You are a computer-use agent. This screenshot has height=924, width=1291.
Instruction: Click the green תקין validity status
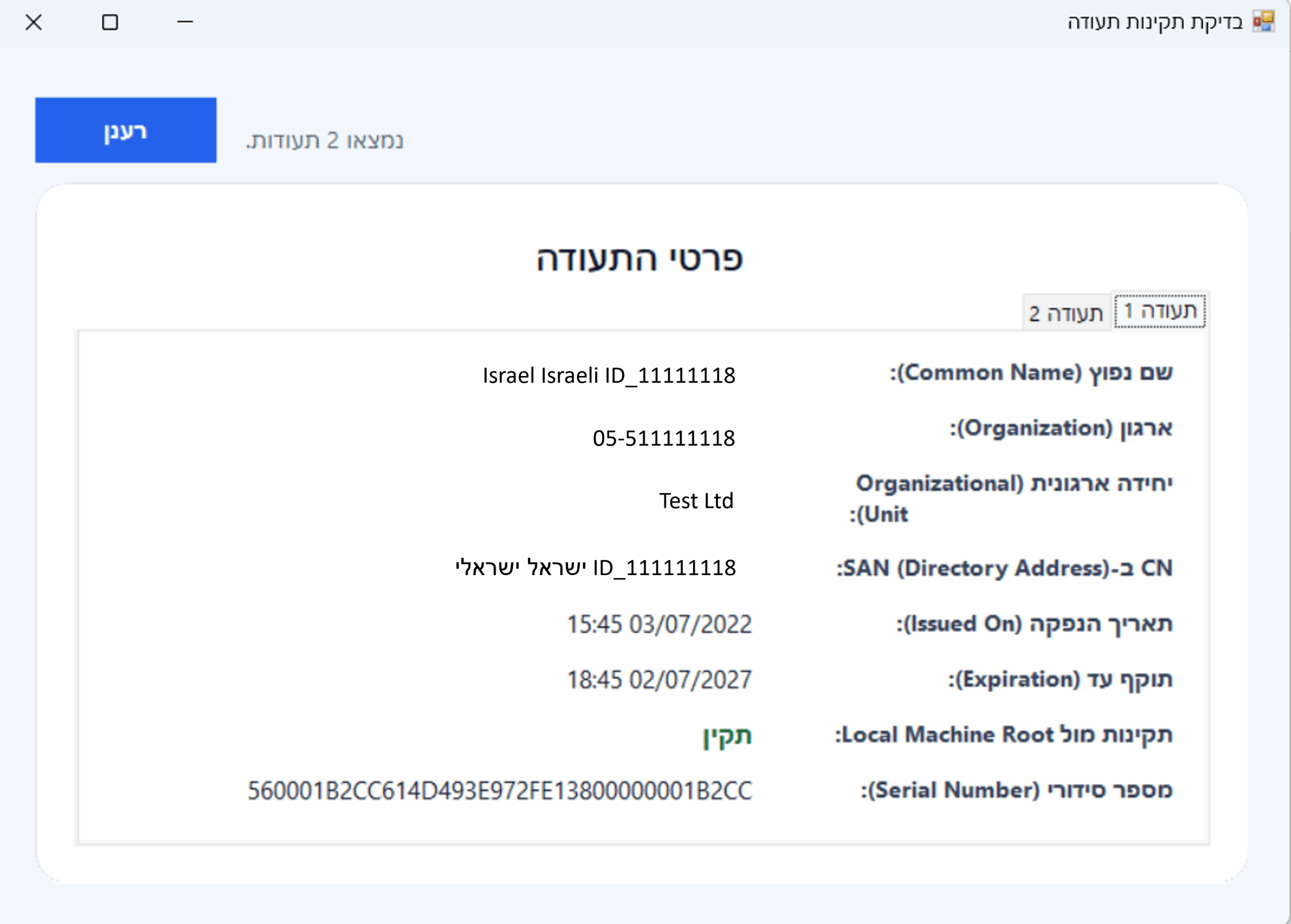(x=727, y=735)
